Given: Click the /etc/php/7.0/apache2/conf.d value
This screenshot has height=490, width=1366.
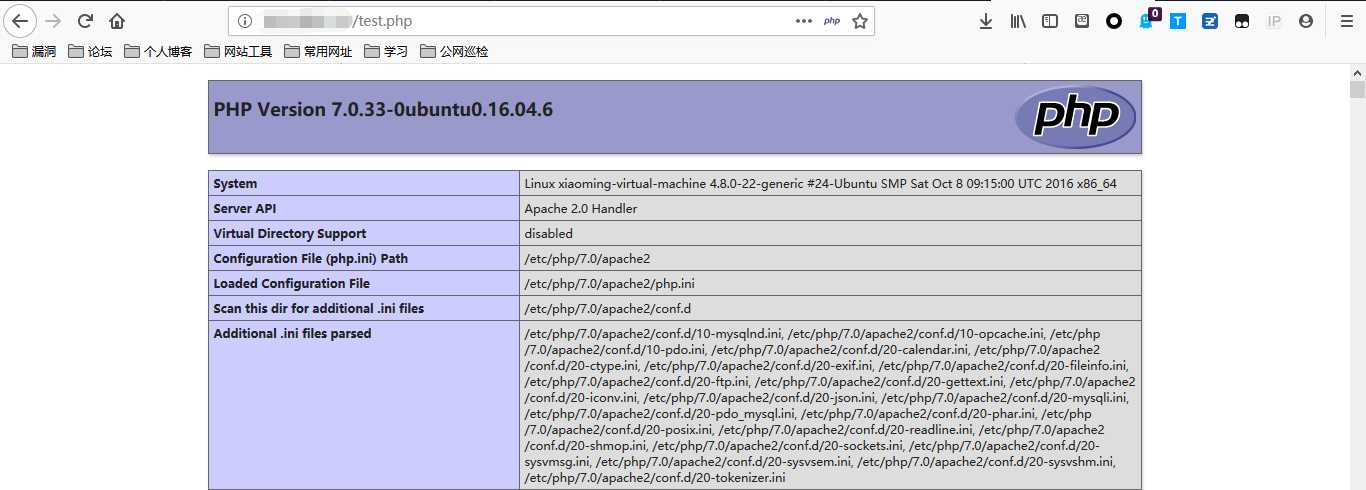Looking at the screenshot, I should (608, 309).
